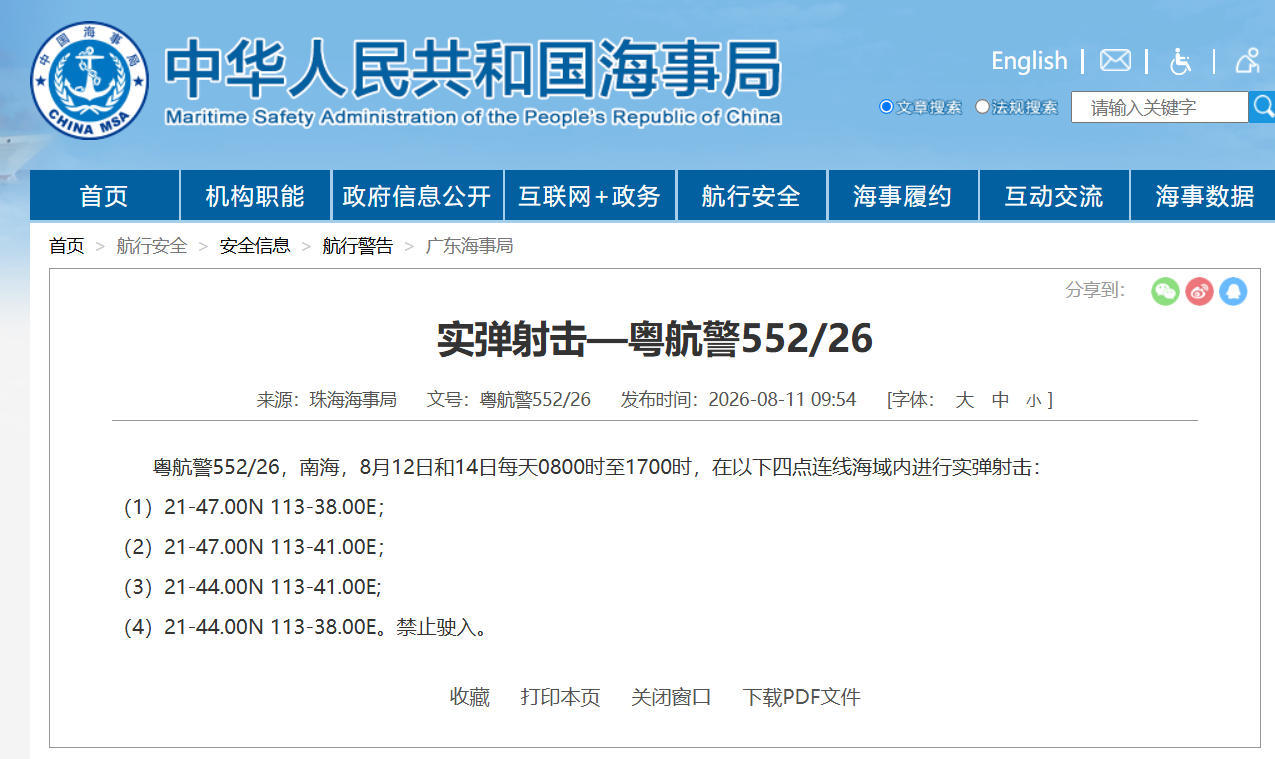
Task: Open the 海事履约 navigation tab
Action: point(903,196)
